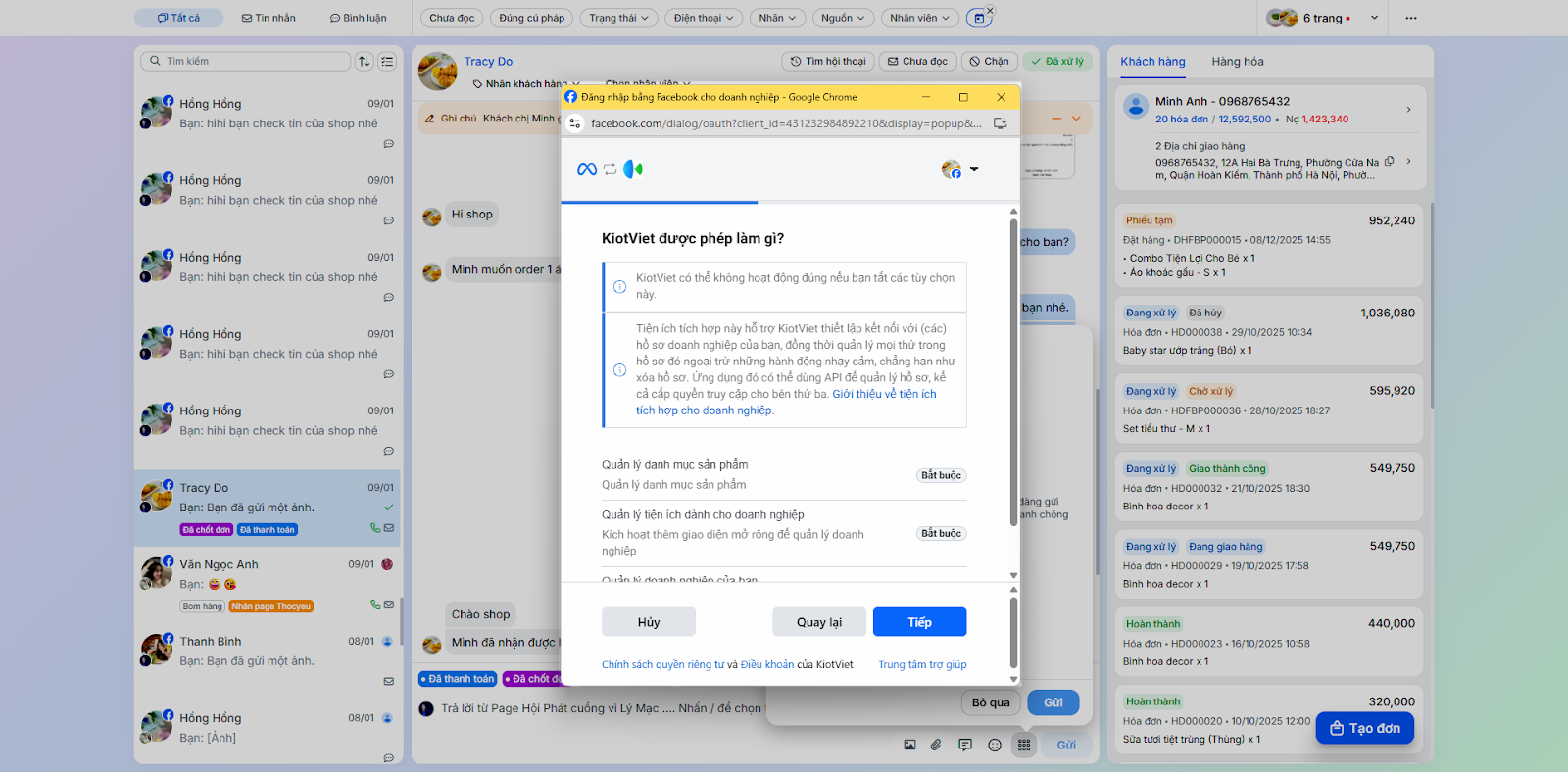Screen dimensions: 1568x772
Task: Toggle the Đã xử lý processed status button
Action: [1057, 61]
